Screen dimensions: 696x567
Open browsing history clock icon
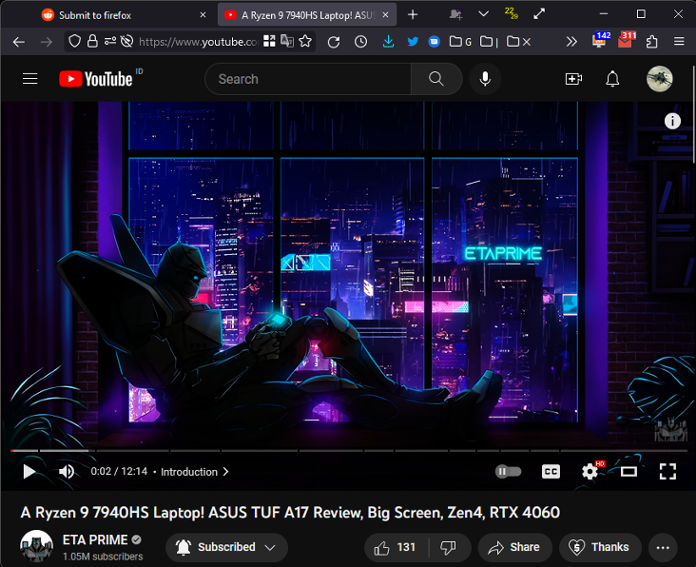[x=361, y=42]
